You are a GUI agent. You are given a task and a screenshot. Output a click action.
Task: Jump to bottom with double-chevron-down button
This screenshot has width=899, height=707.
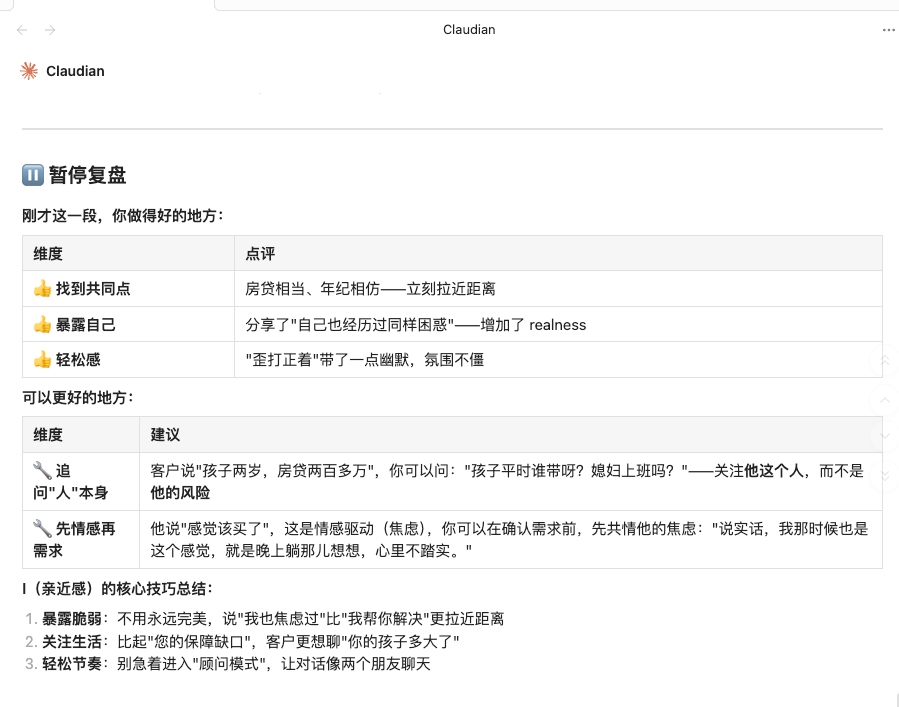pyautogui.click(x=885, y=475)
